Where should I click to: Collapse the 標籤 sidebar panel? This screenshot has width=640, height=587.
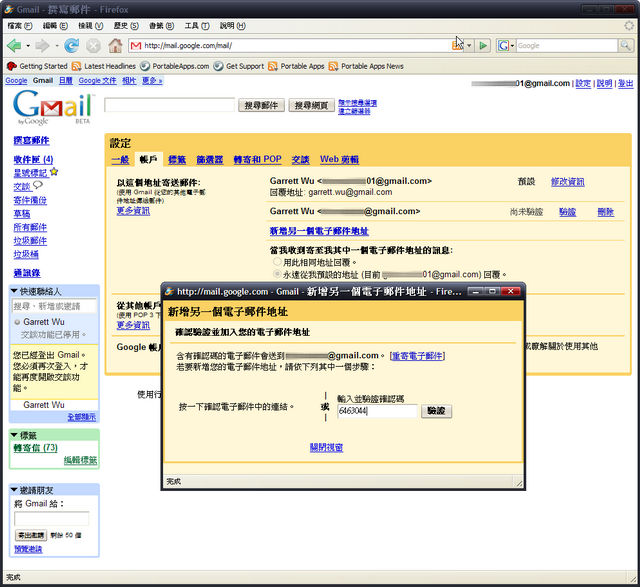14,435
